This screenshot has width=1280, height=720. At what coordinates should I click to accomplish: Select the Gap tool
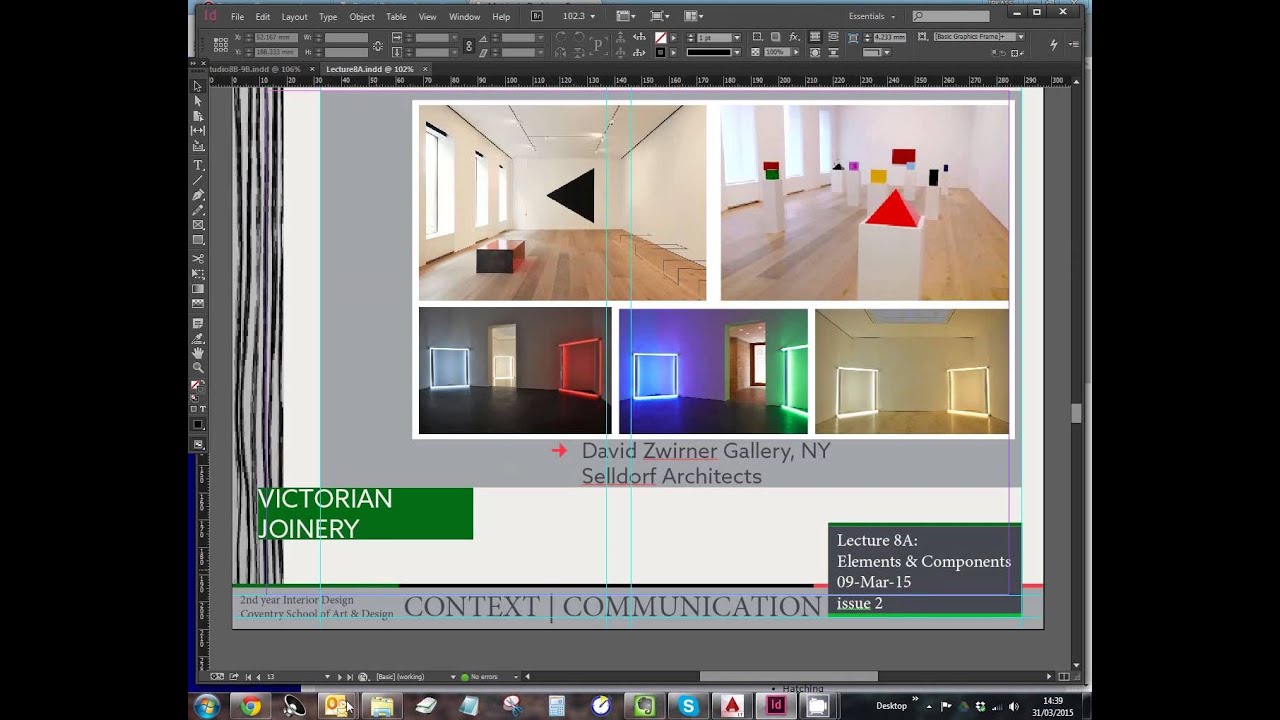(198, 131)
